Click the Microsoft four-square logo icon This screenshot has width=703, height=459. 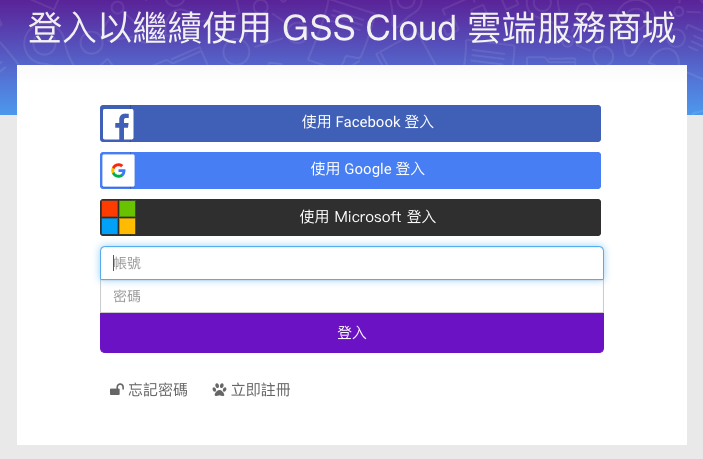[118, 217]
